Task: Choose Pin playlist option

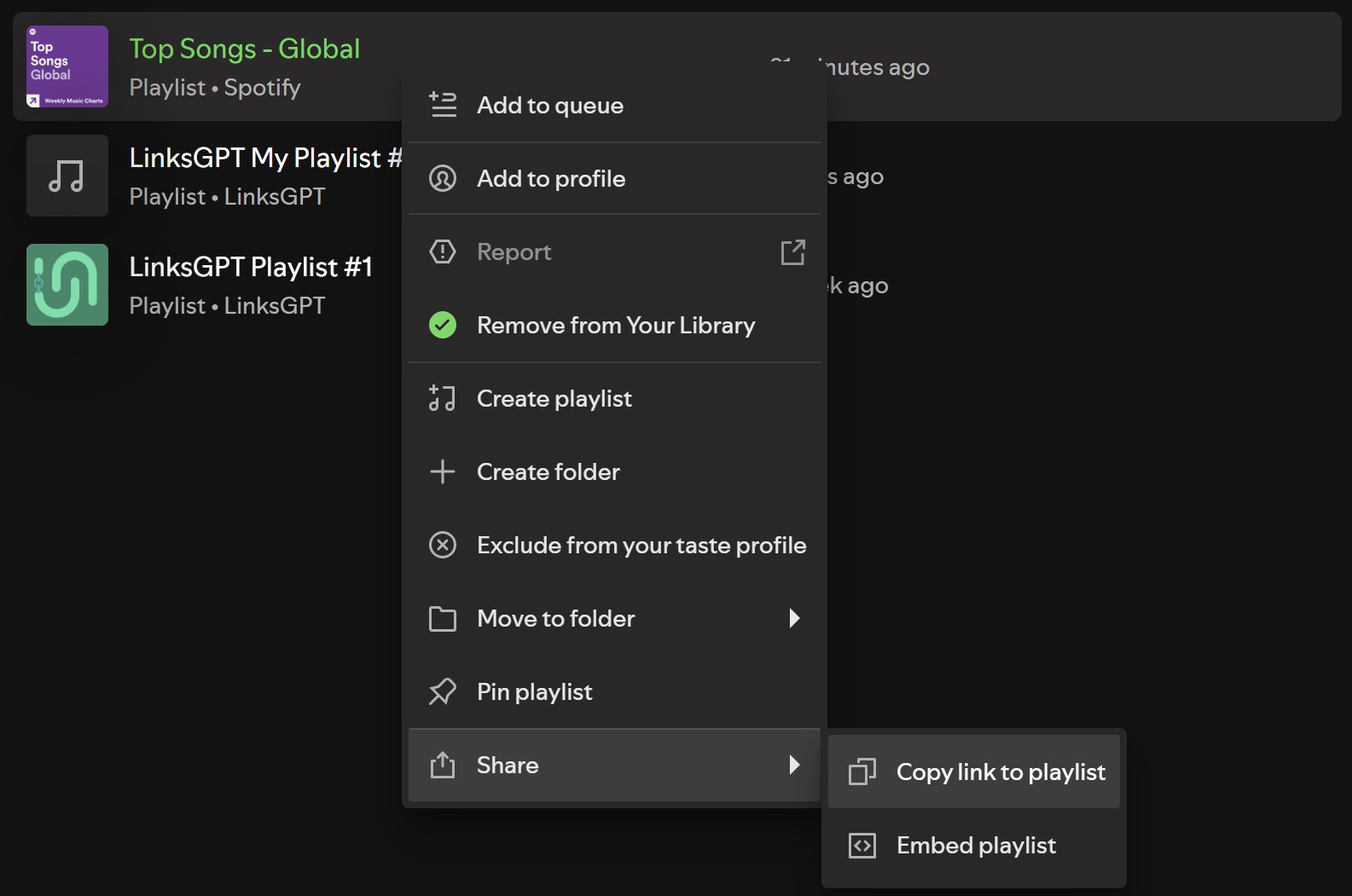Action: pyautogui.click(x=614, y=691)
